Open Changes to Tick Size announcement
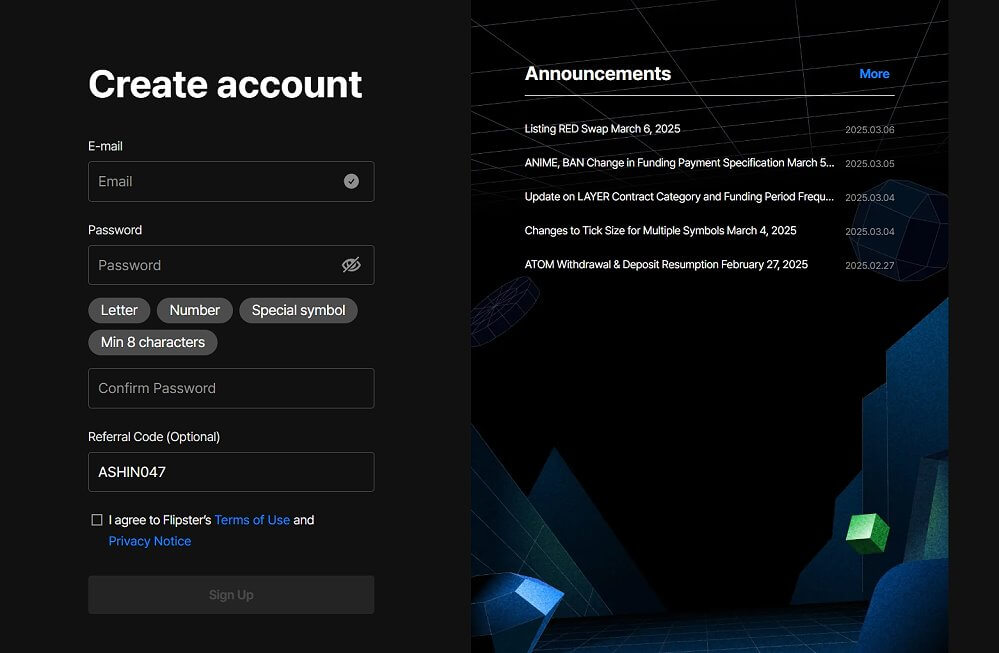Image resolution: width=999 pixels, height=653 pixels. (660, 231)
